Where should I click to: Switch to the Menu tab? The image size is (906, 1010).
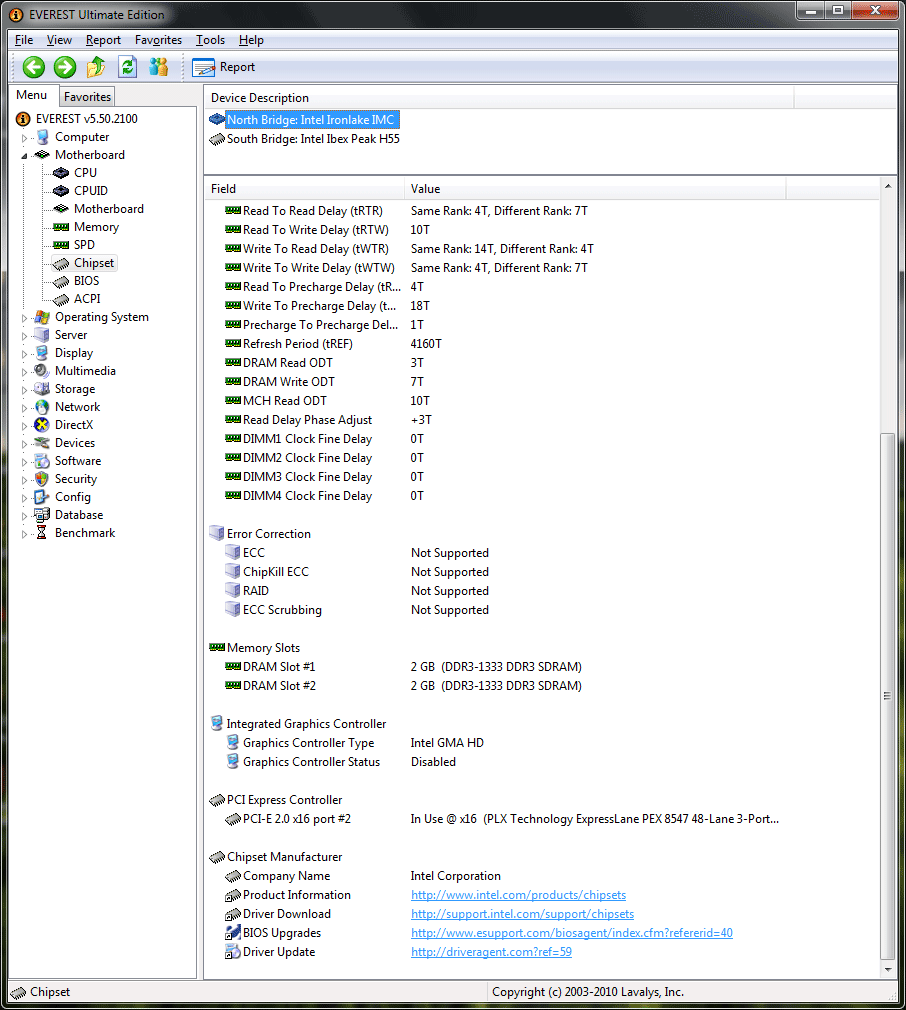(x=32, y=95)
